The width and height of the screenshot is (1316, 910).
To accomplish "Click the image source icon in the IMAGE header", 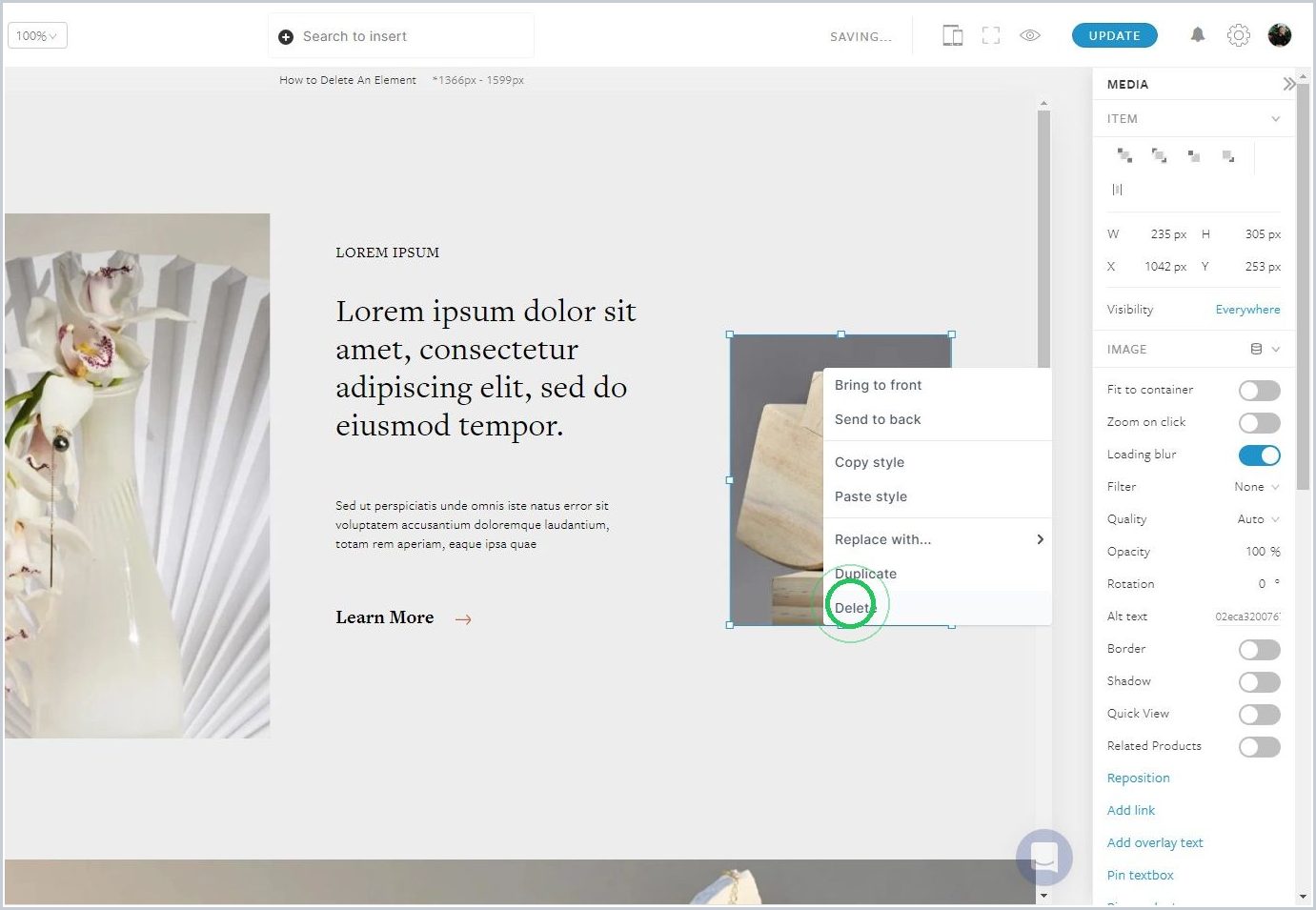I will (x=1256, y=350).
